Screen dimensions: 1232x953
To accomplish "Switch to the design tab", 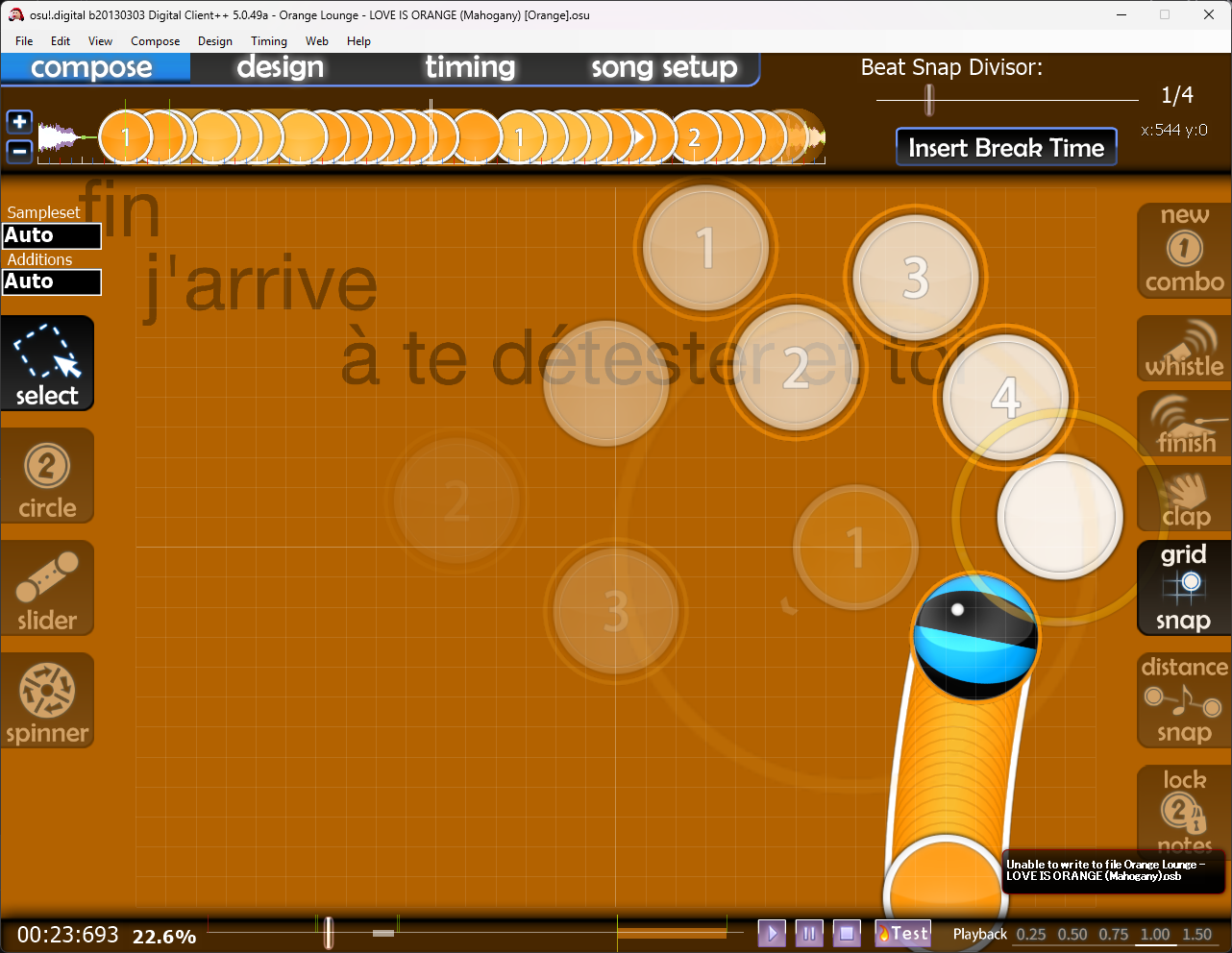I will tap(281, 67).
